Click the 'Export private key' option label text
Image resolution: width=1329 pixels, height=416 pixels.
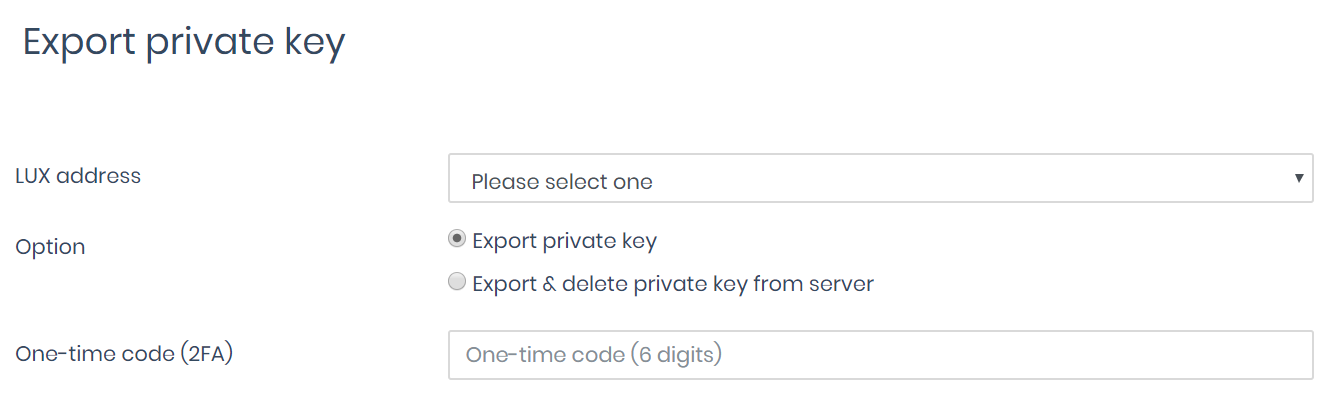pos(564,241)
